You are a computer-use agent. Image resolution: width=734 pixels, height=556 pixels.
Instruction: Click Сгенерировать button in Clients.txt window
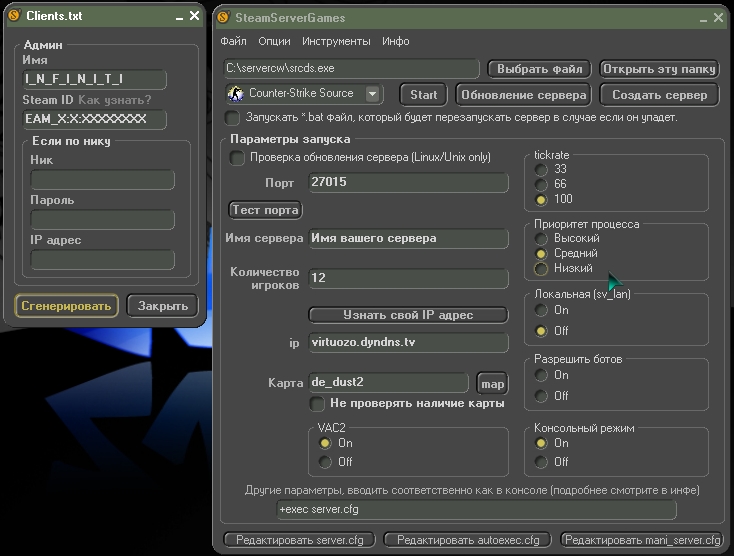click(x=66, y=306)
